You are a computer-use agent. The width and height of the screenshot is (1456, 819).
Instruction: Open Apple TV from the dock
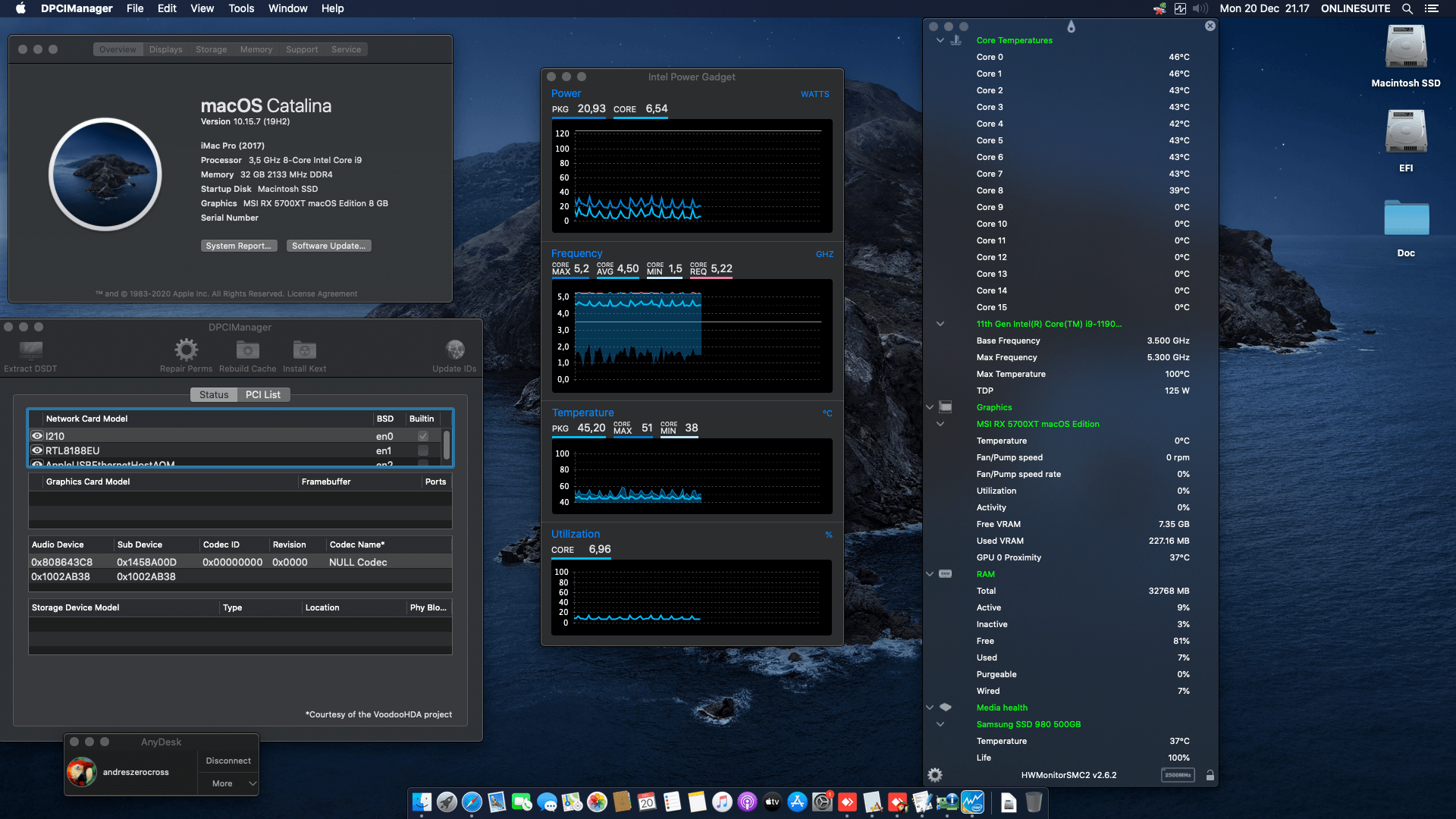coord(772,802)
